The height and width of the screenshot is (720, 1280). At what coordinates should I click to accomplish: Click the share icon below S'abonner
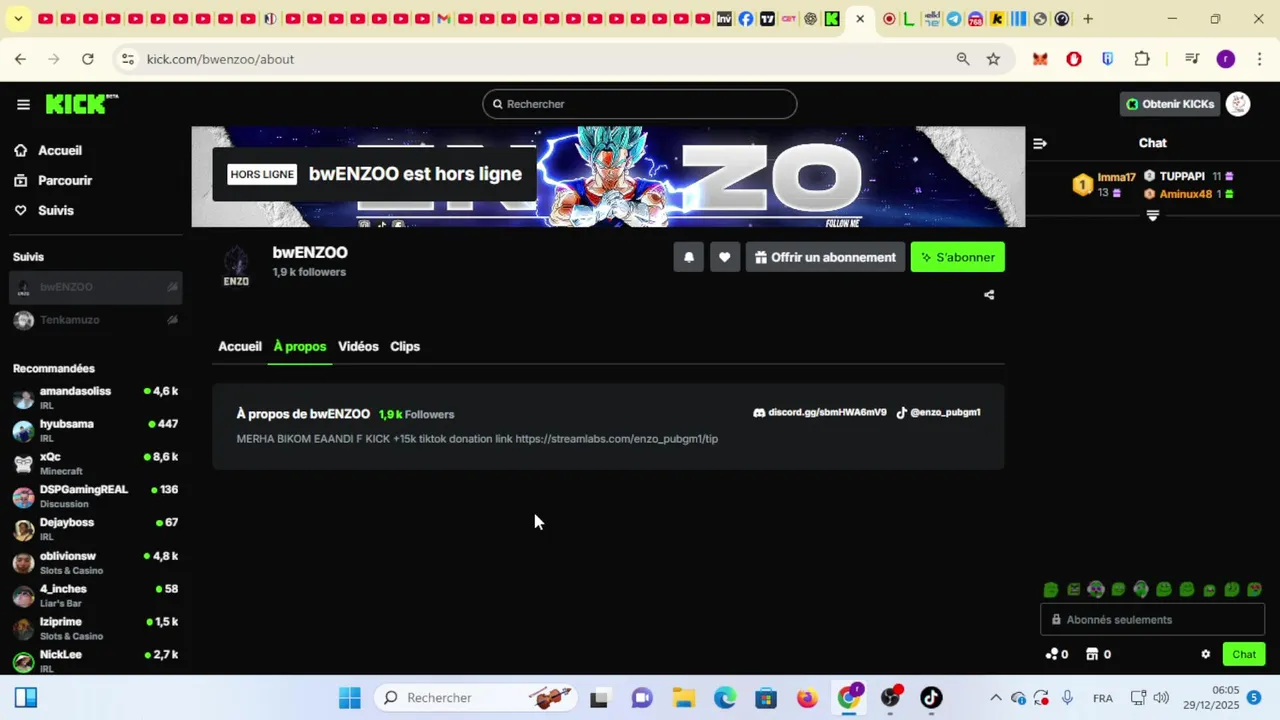click(x=989, y=295)
